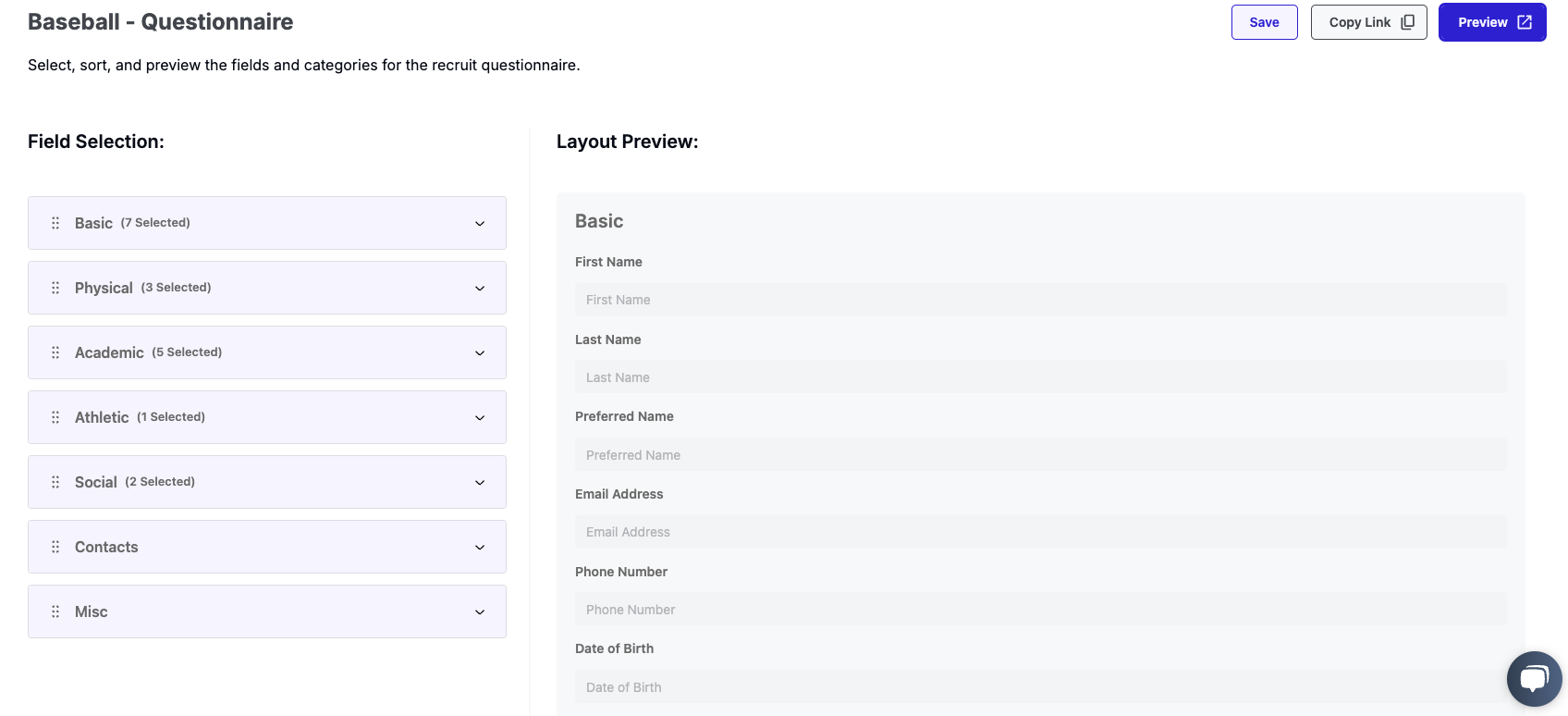Expand the Misc section arrow
1568x716 pixels.
(x=480, y=611)
